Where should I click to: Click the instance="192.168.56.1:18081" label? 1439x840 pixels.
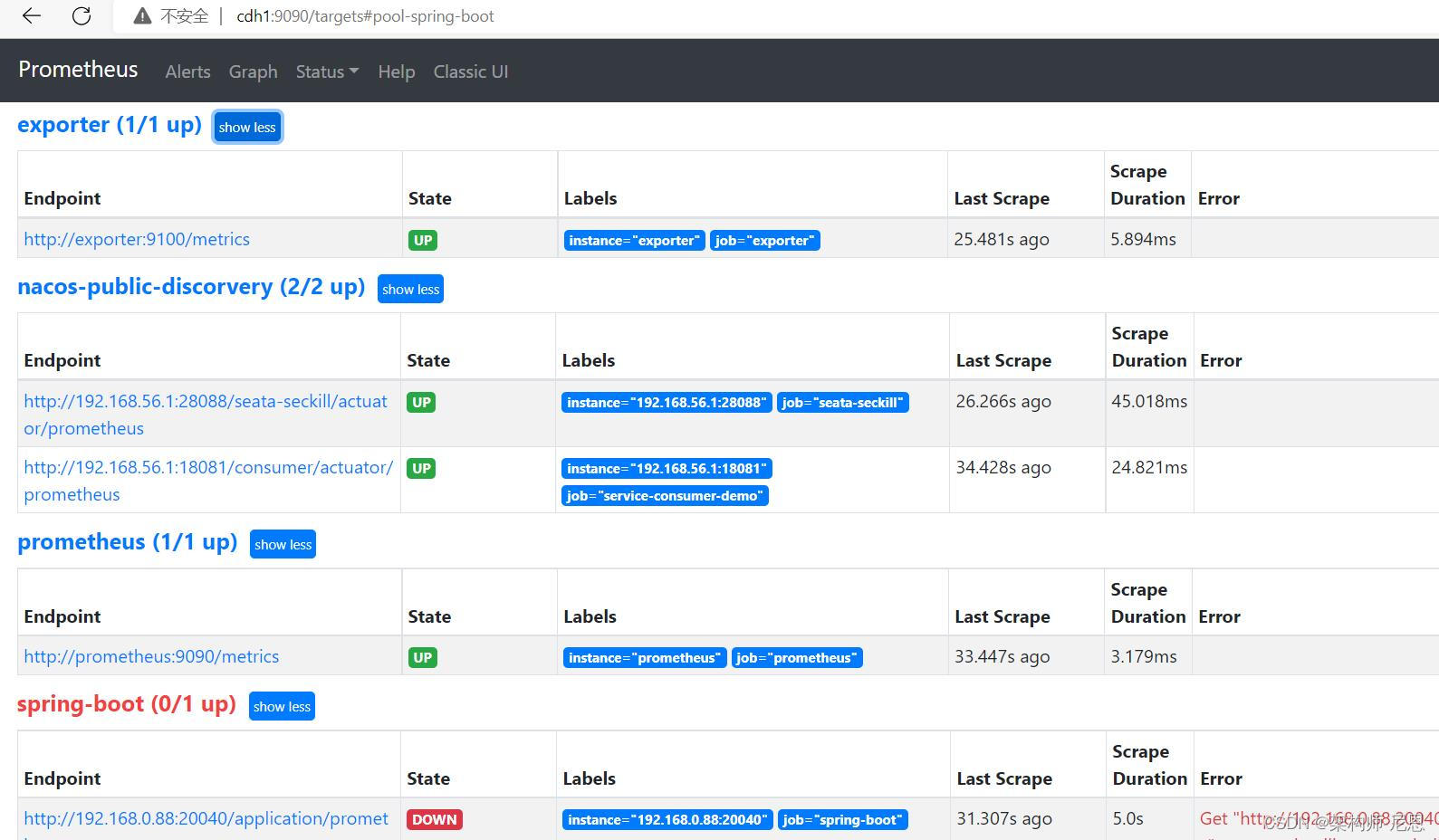[667, 468]
